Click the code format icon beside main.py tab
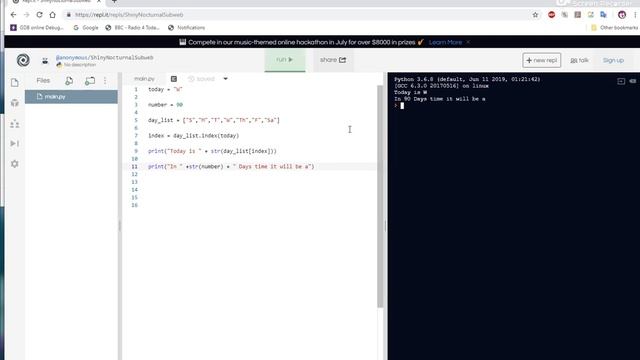The height and width of the screenshot is (360, 640). pos(174,79)
